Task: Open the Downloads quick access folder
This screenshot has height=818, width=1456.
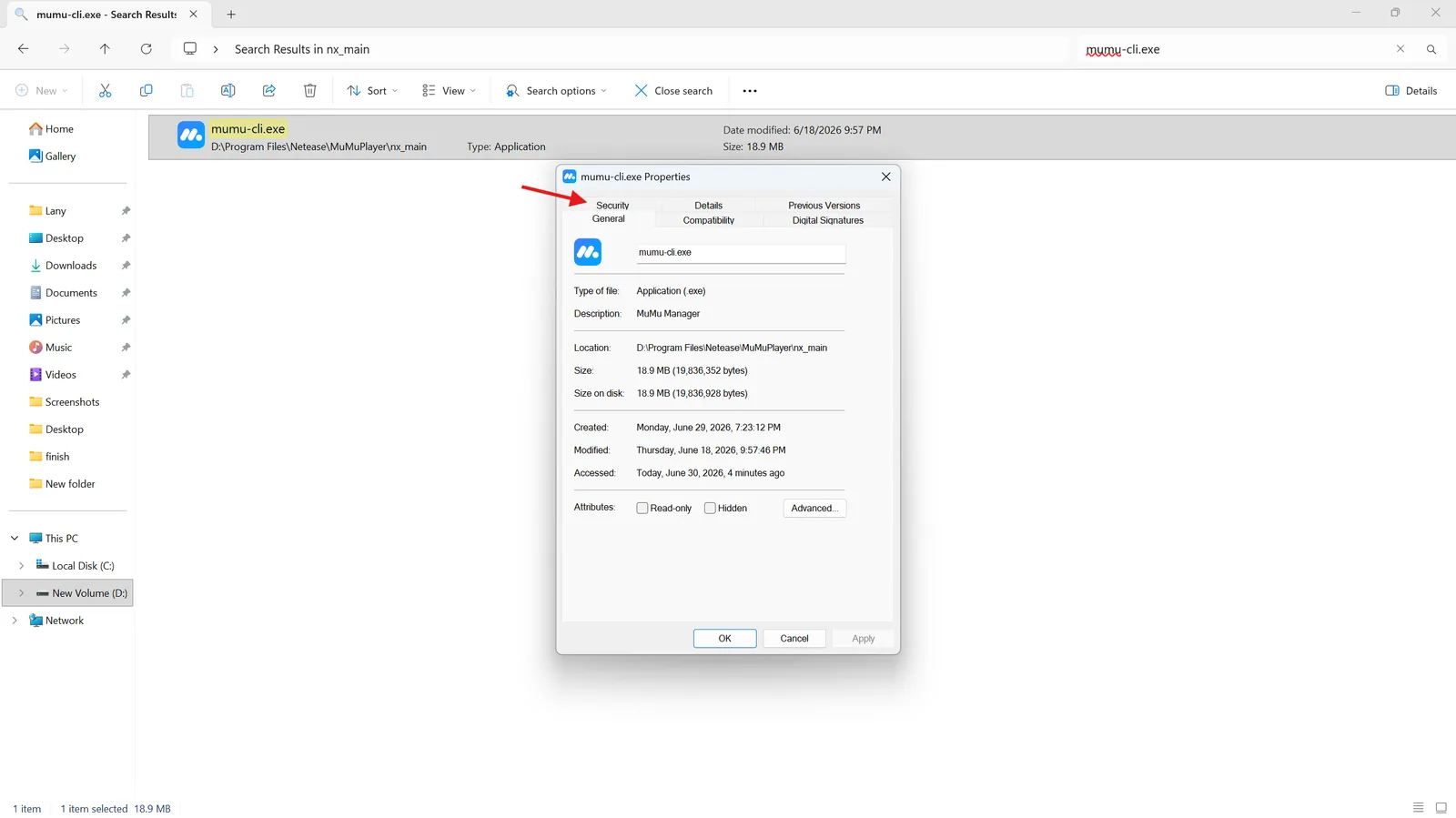Action: pyautogui.click(x=63, y=266)
